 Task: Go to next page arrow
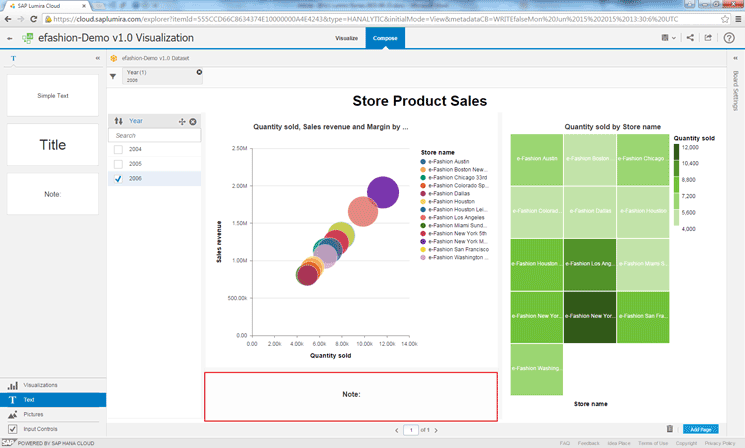point(436,430)
